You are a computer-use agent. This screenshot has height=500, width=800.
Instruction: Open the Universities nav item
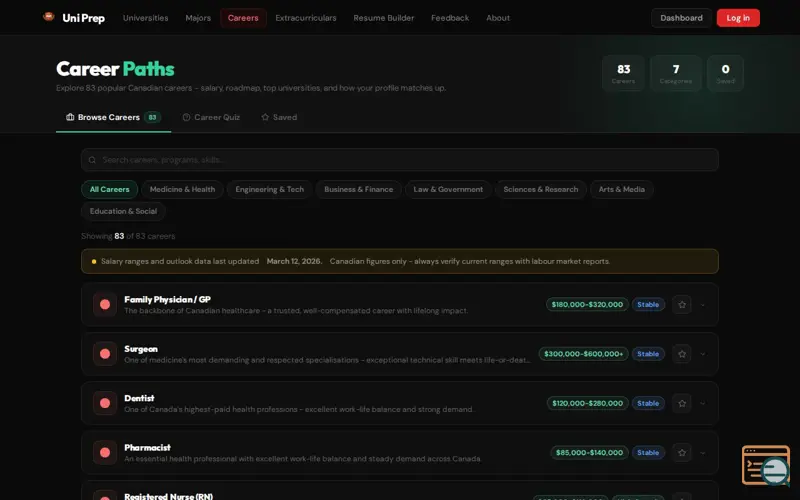pyautogui.click(x=145, y=18)
